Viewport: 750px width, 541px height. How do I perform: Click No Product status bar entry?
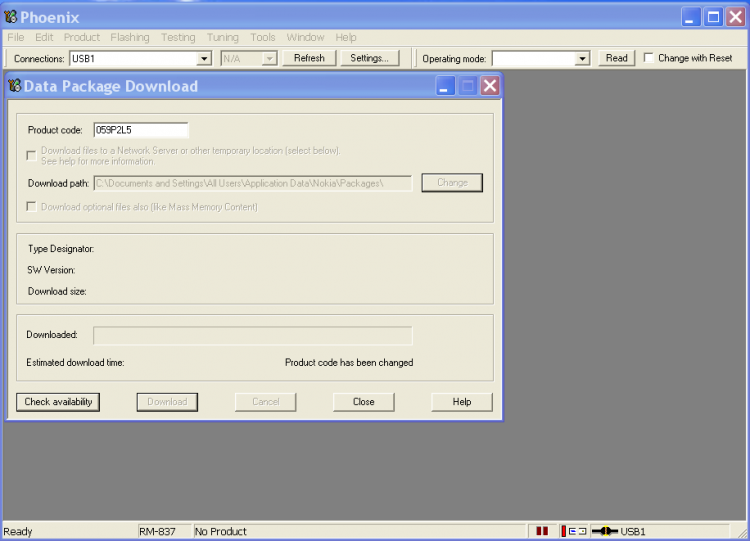point(221,531)
